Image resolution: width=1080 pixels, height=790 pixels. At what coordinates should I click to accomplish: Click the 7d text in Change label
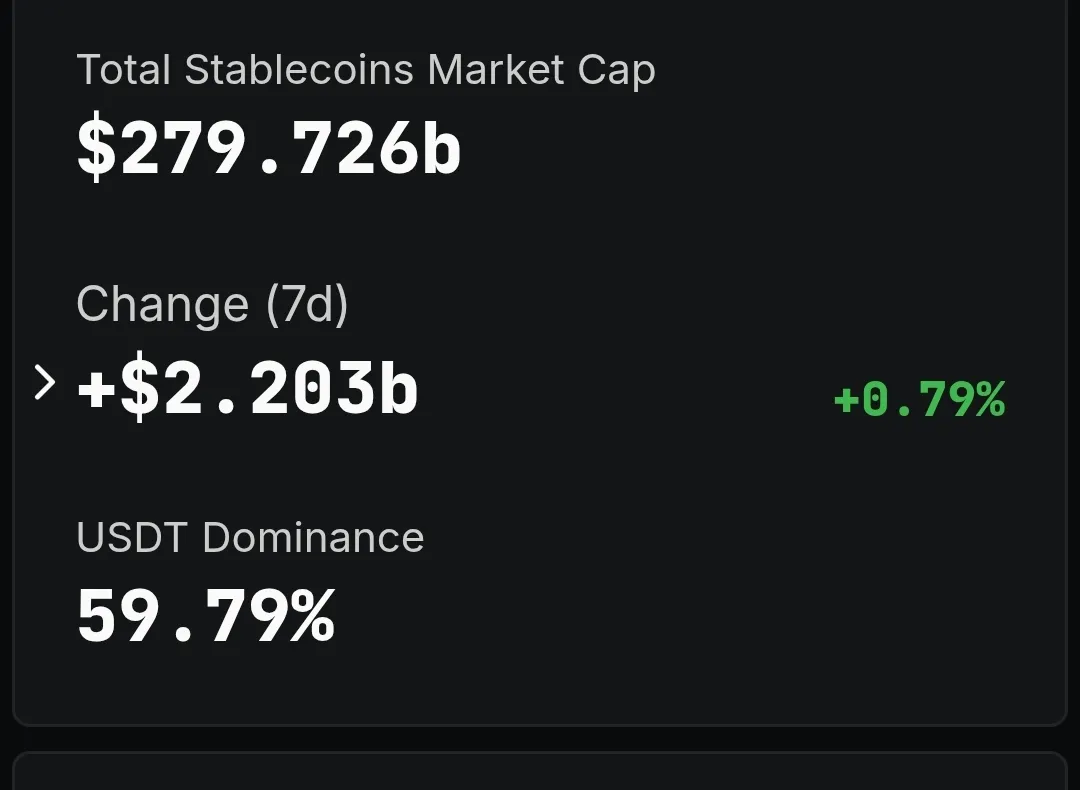coord(306,304)
